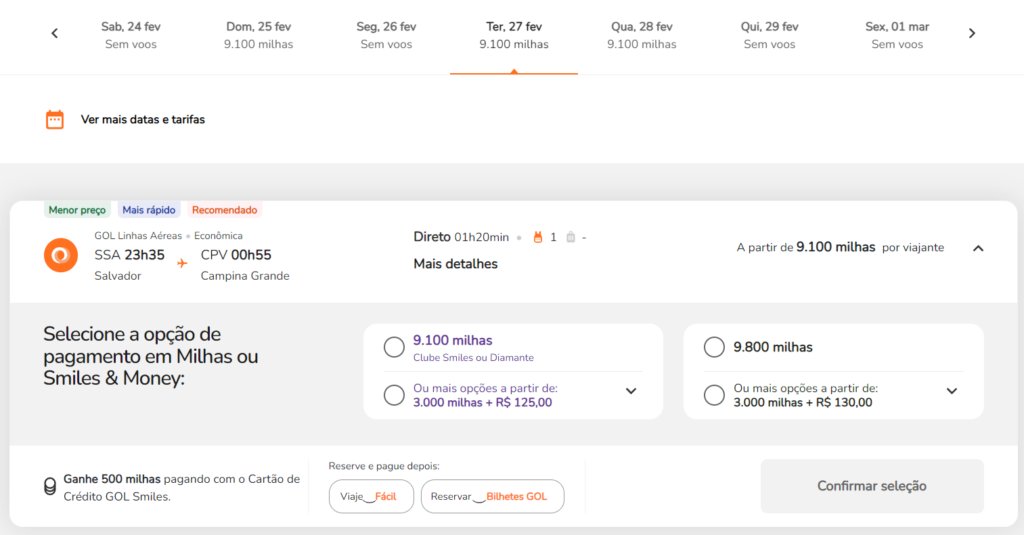Switch to the Dom, 25 fev date tab
This screenshot has width=1024, height=535.
(259, 35)
